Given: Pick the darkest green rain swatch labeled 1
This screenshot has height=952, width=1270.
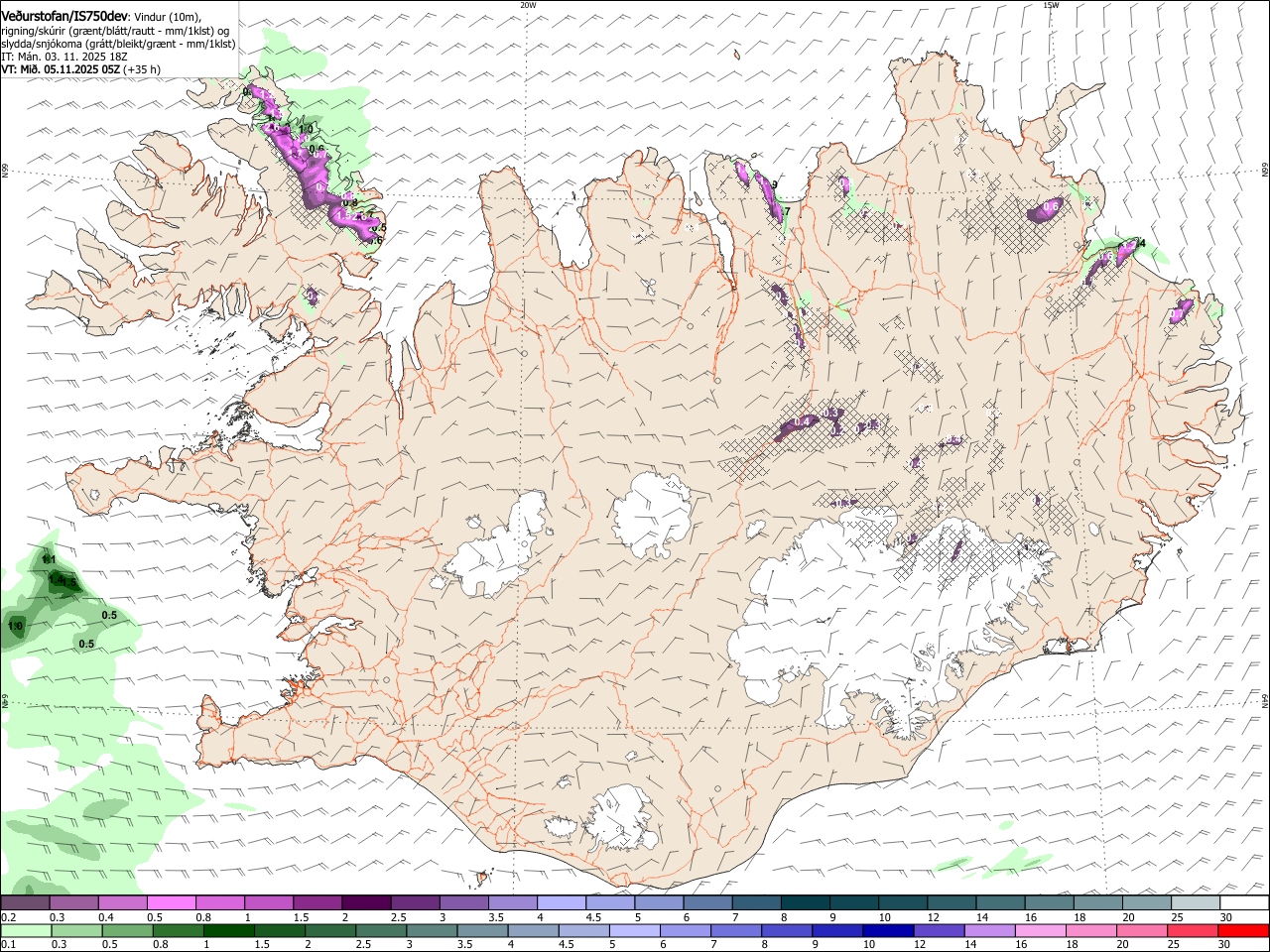Looking at the screenshot, I should 228,931.
